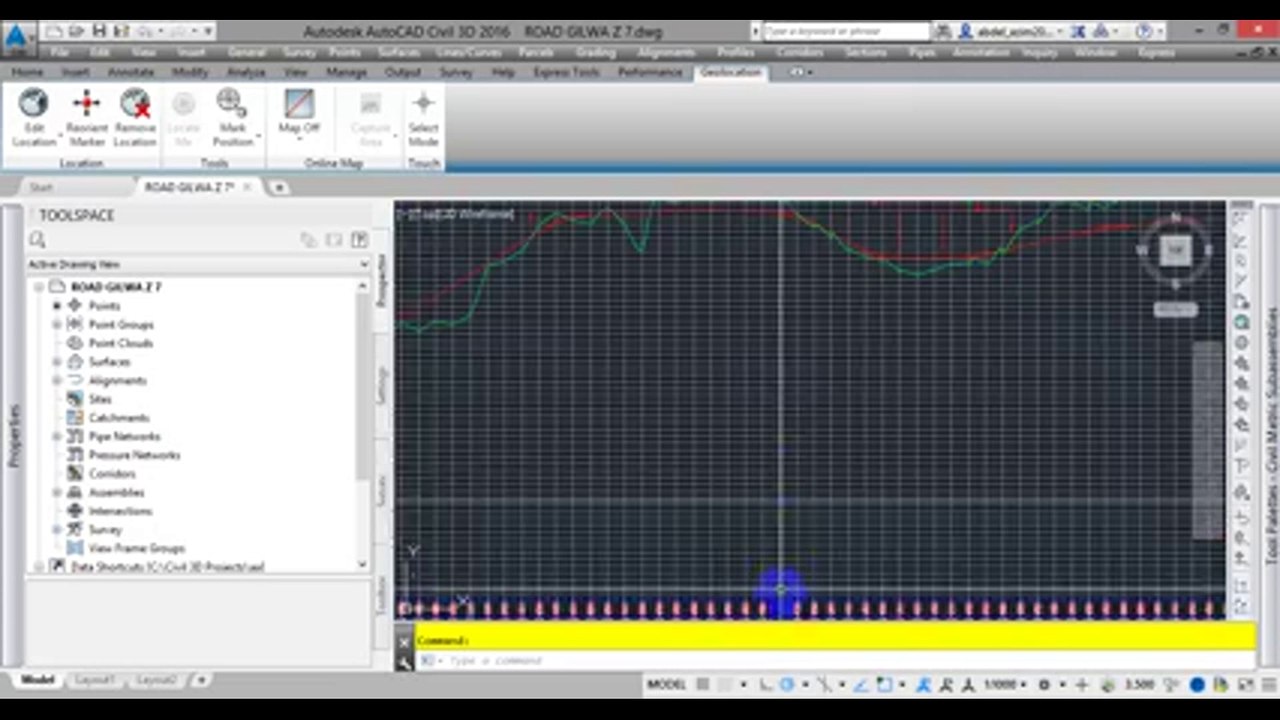Switch to the Manage ribbon tab
The height and width of the screenshot is (720, 1280).
pyautogui.click(x=347, y=72)
